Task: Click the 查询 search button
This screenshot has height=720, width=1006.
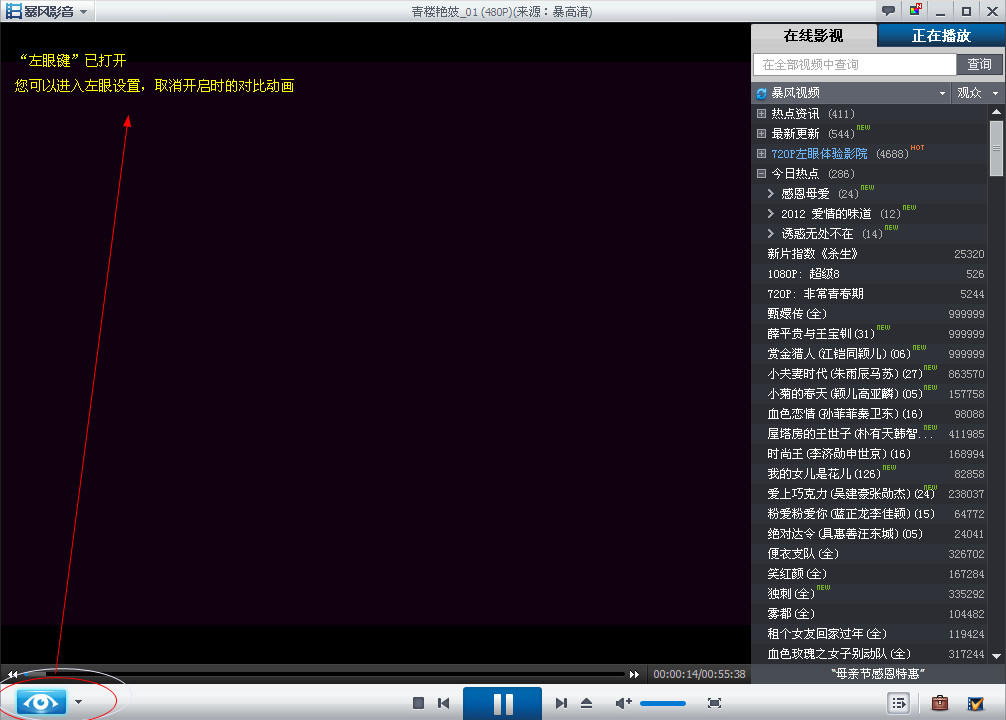Action: (x=979, y=64)
